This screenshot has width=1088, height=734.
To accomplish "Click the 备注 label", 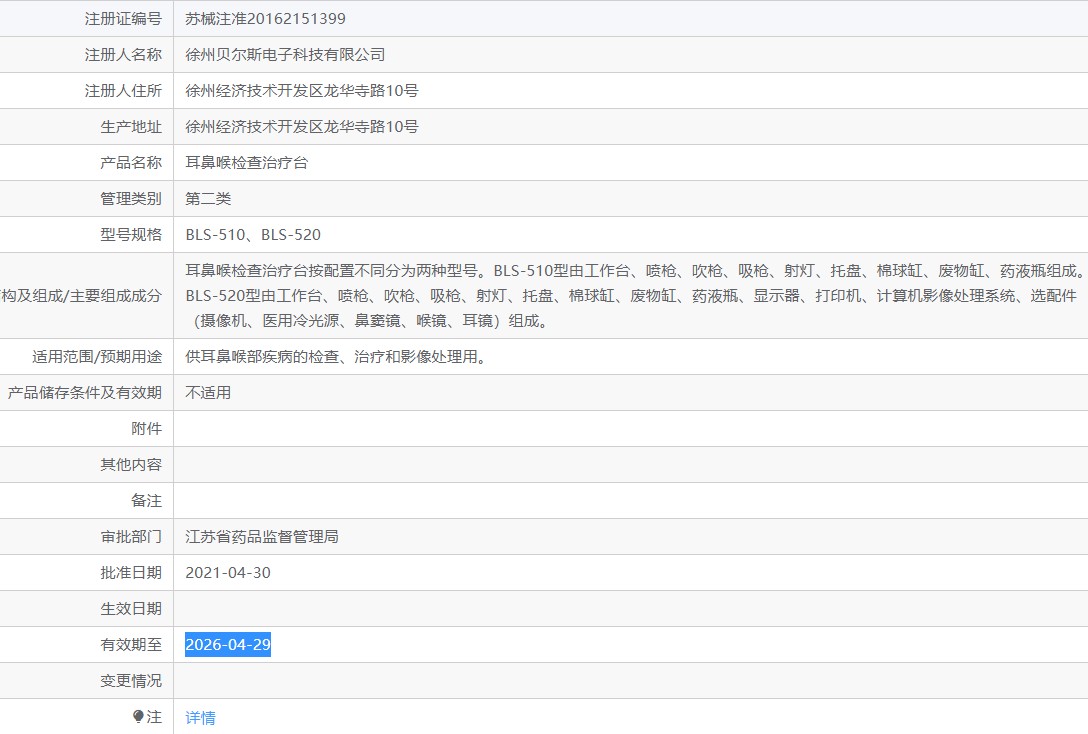I will [146, 501].
